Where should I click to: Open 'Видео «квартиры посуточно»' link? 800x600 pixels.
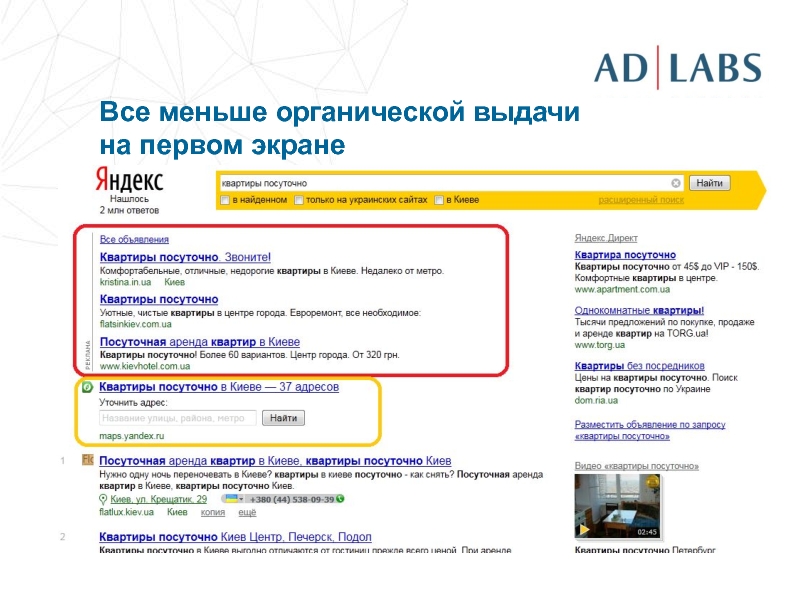pyautogui.click(x=637, y=466)
